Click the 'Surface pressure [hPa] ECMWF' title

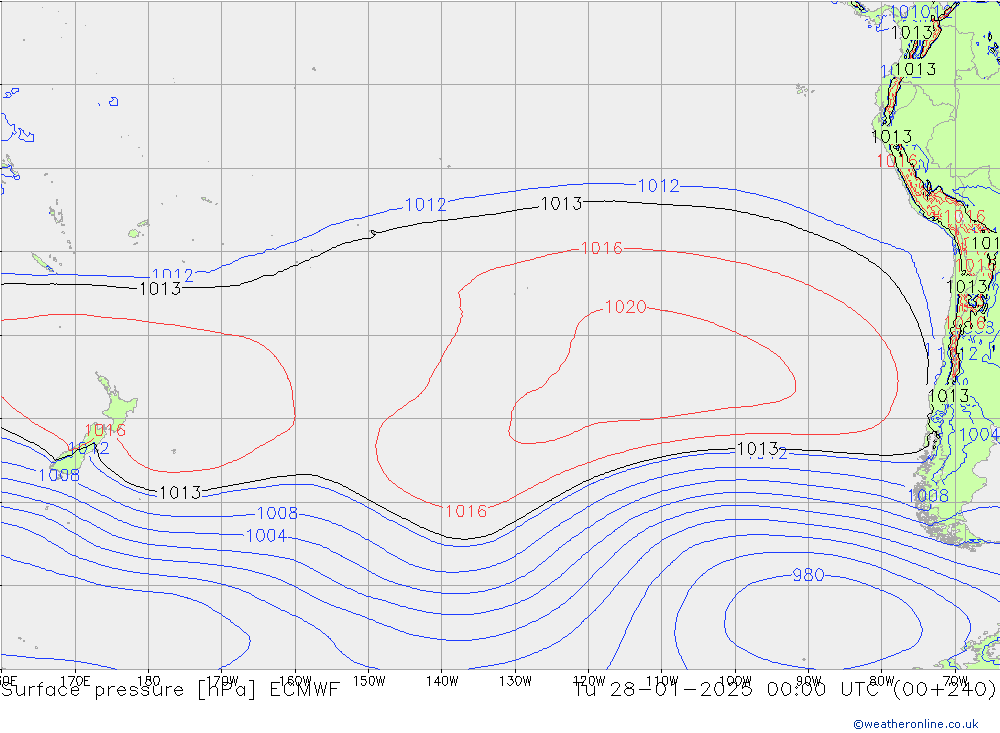[170, 690]
